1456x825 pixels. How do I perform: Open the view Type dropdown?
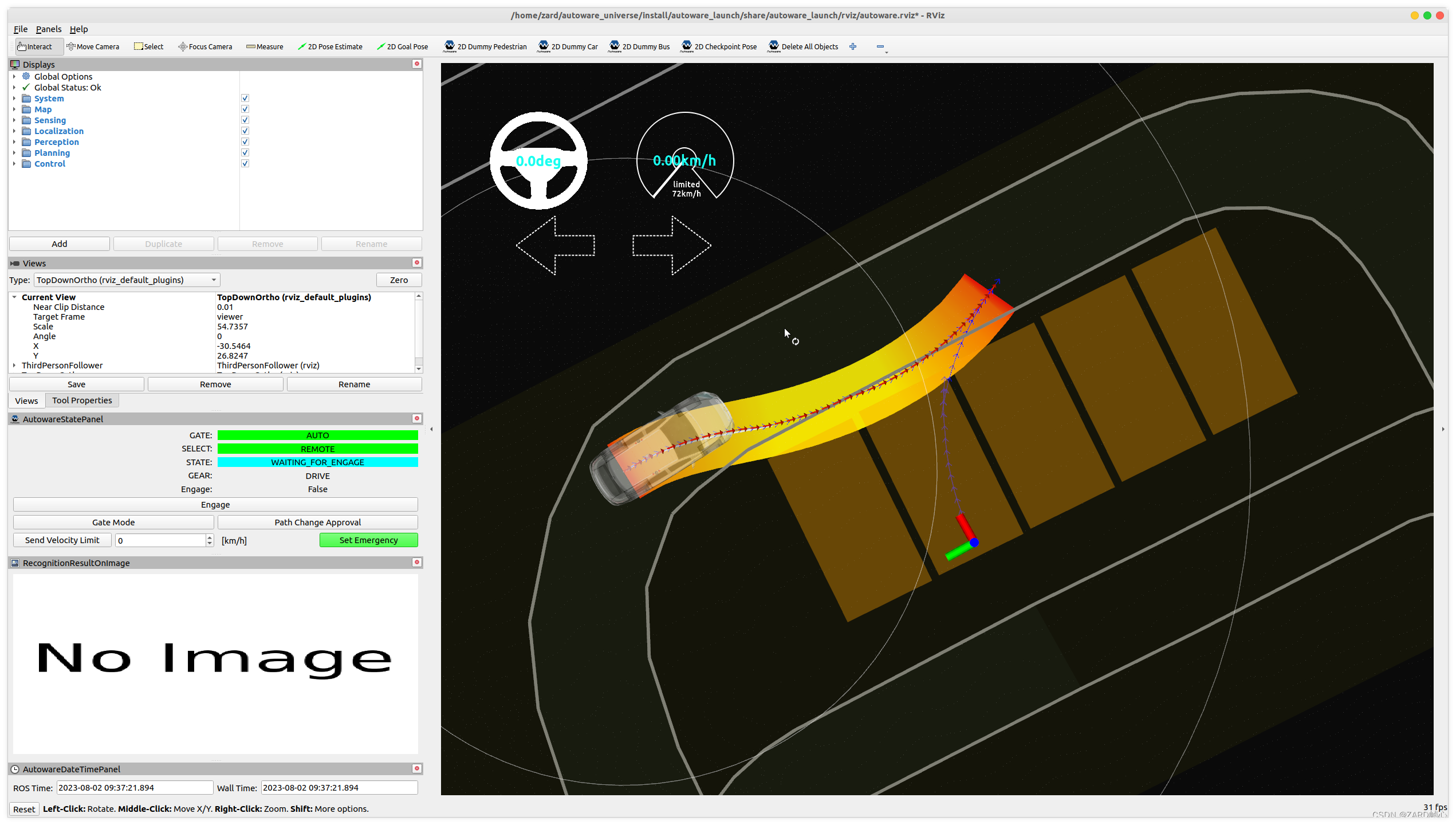tap(127, 280)
